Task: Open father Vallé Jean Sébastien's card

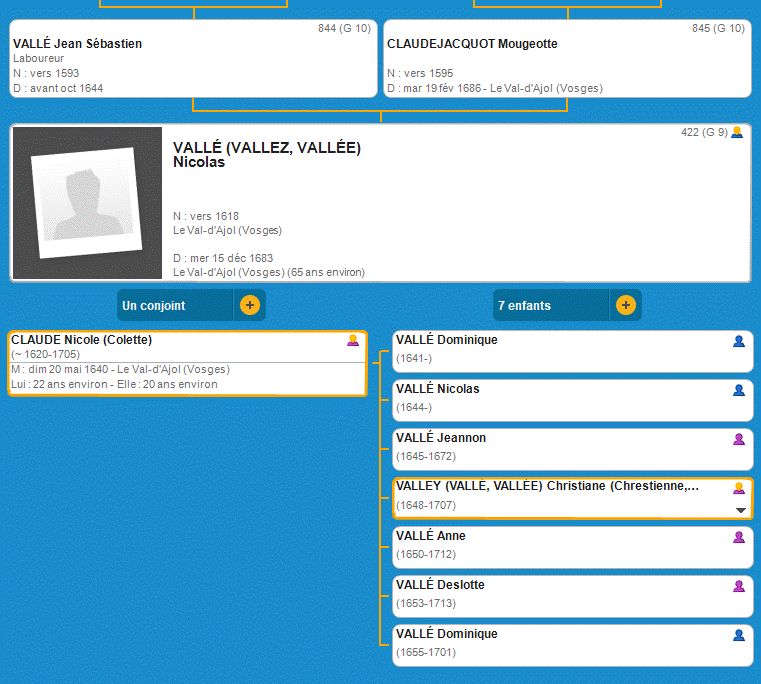Action: 78,44
